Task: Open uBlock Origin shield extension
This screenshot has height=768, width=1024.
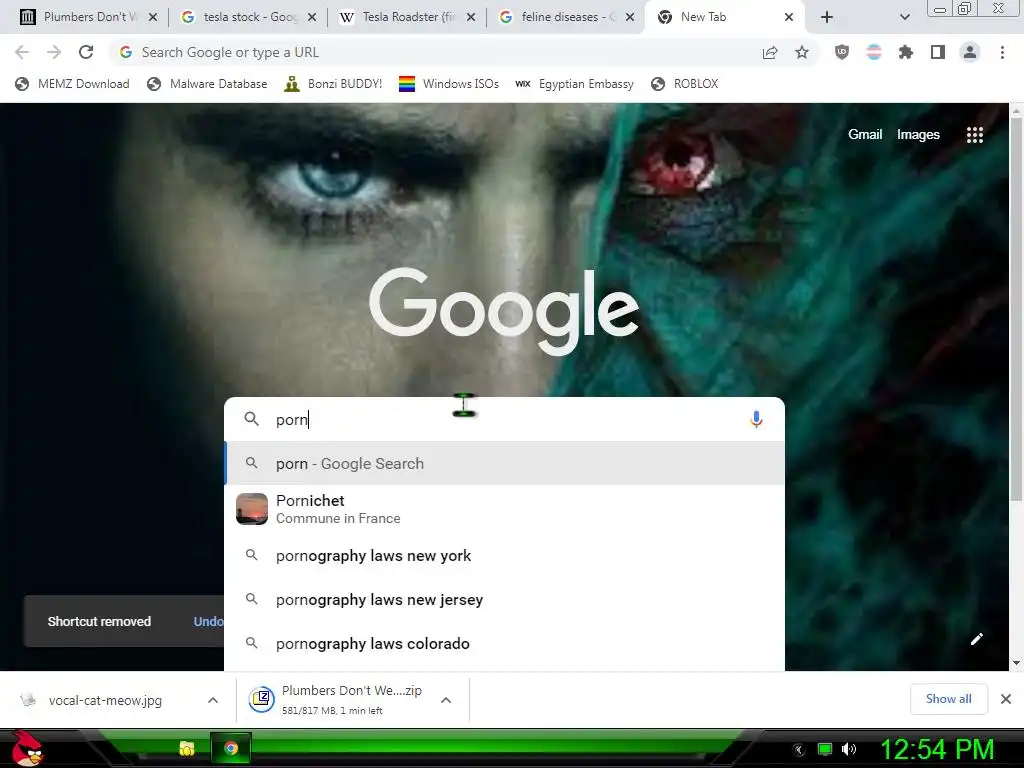Action: point(842,52)
